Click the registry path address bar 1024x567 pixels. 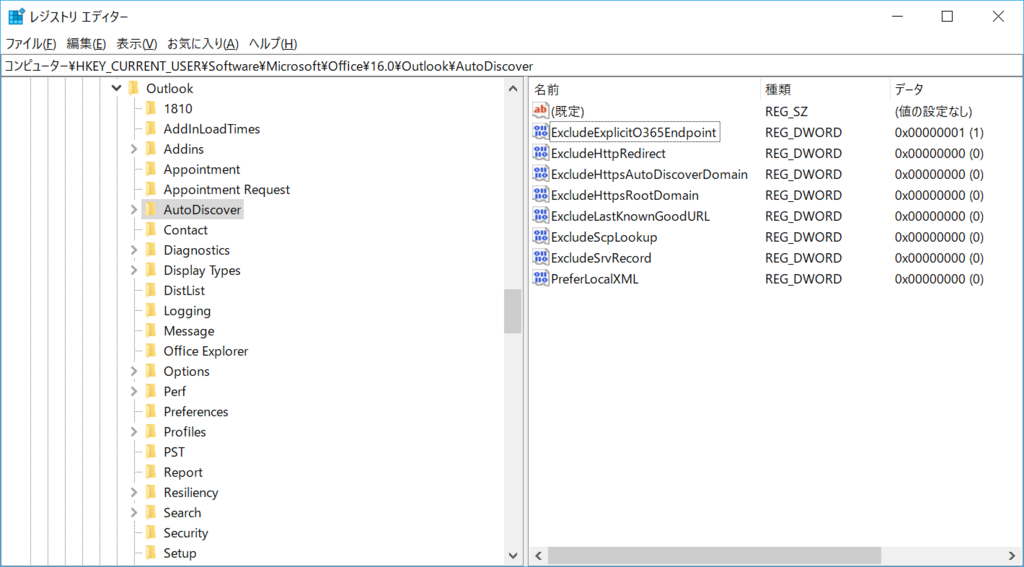tap(511, 66)
